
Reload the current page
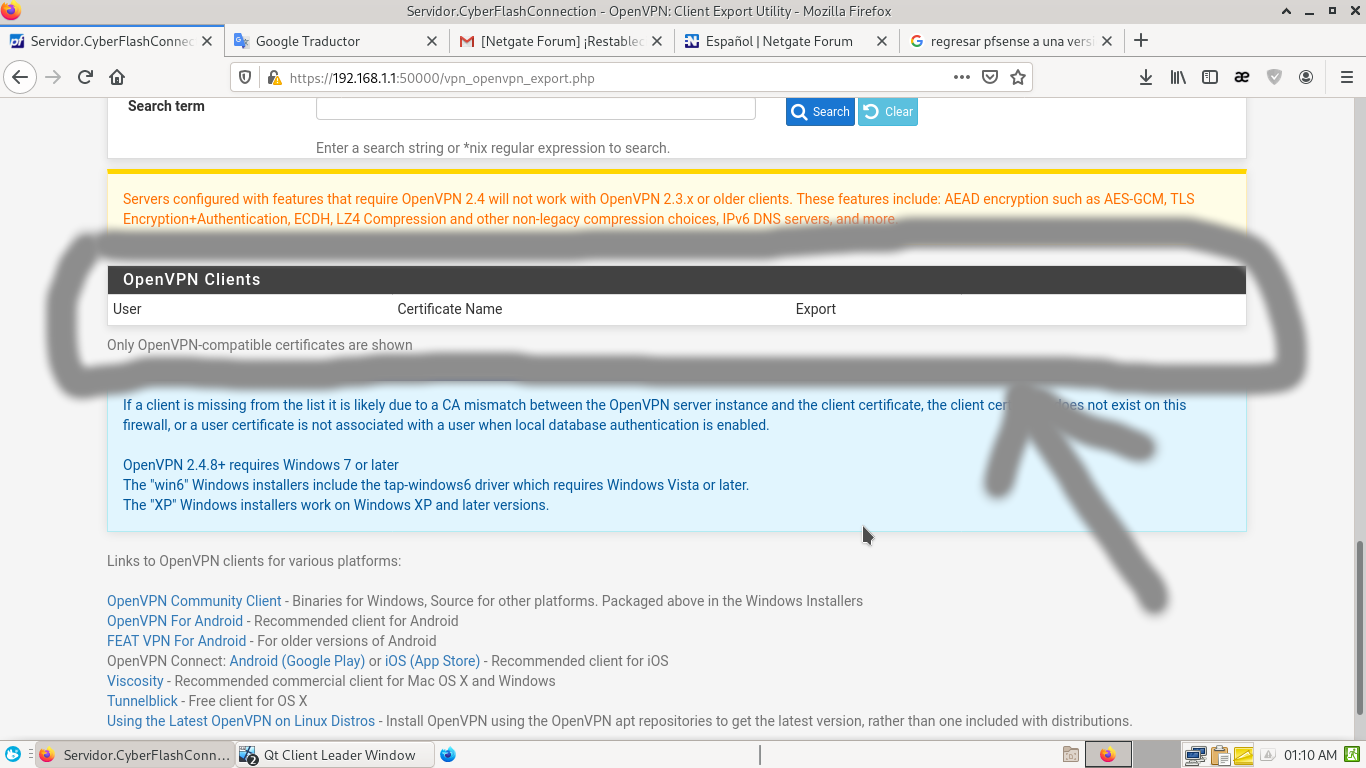tap(85, 77)
